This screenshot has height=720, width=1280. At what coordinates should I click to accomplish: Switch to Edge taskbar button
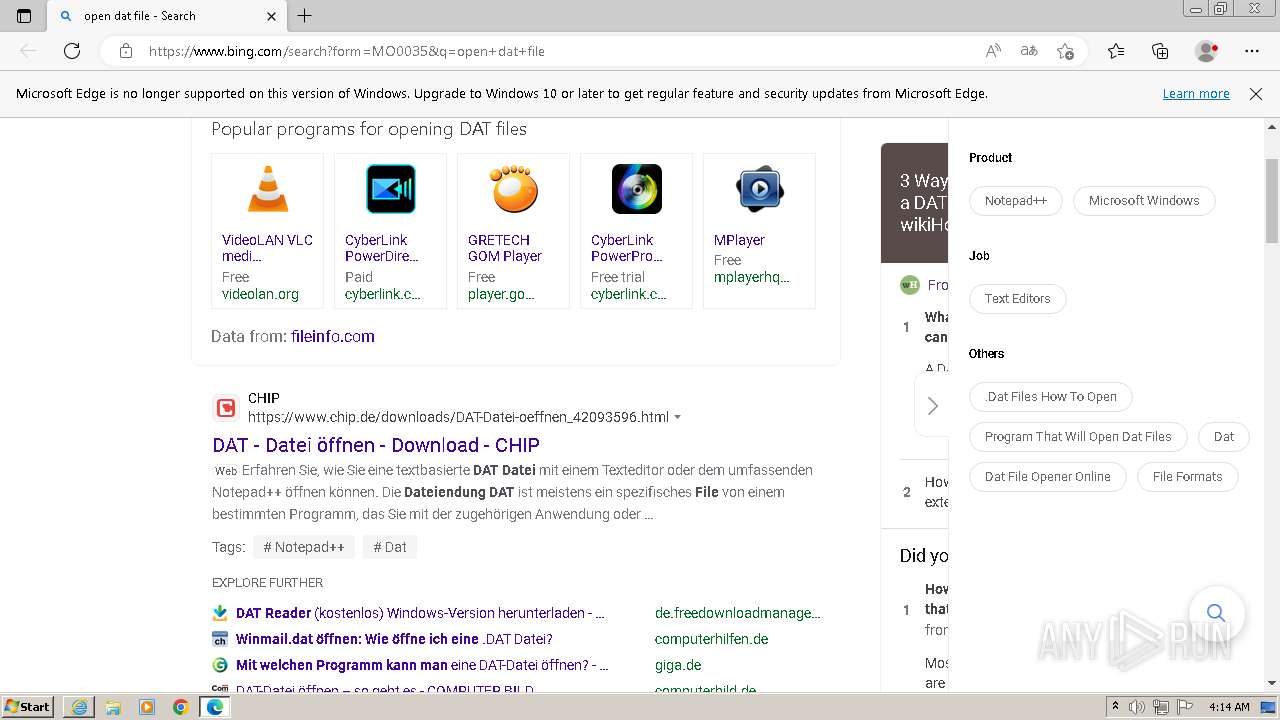coord(215,707)
